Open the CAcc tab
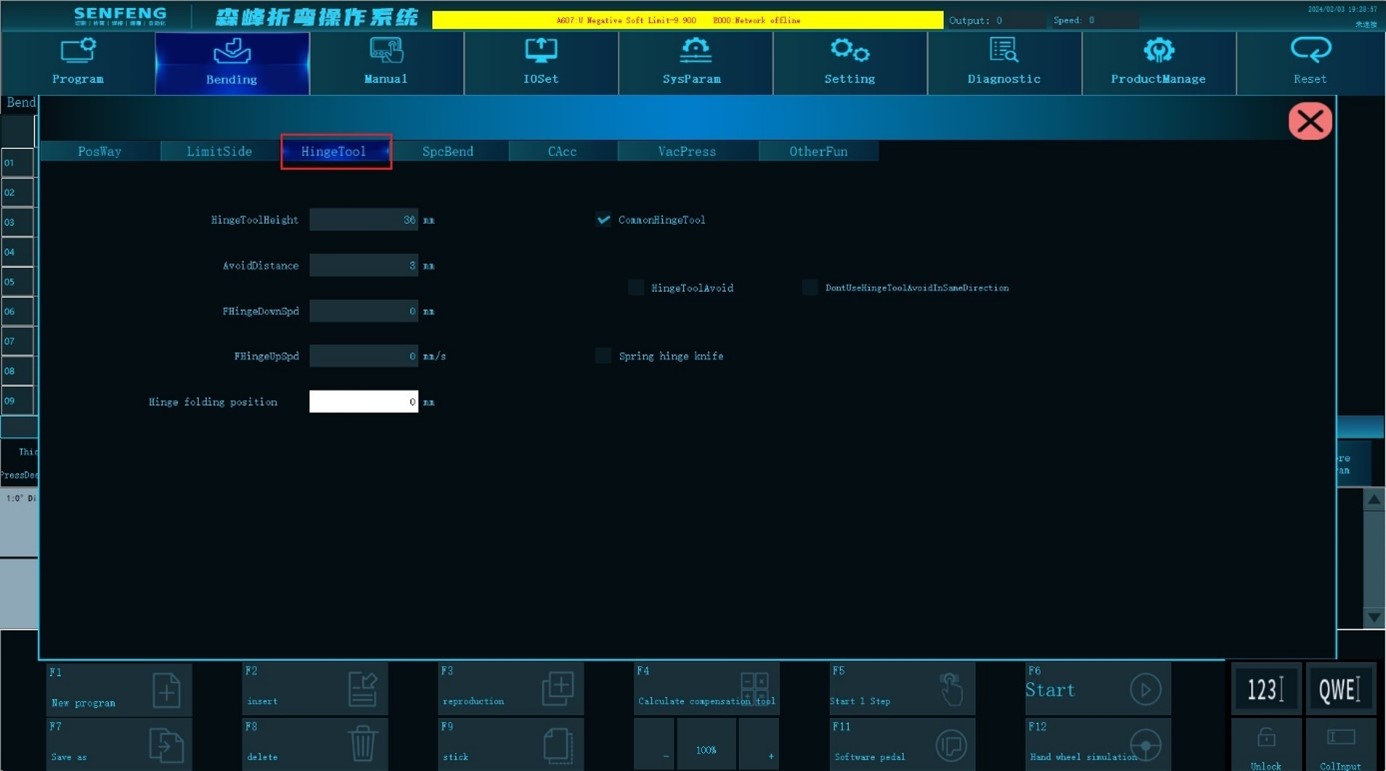 point(562,151)
